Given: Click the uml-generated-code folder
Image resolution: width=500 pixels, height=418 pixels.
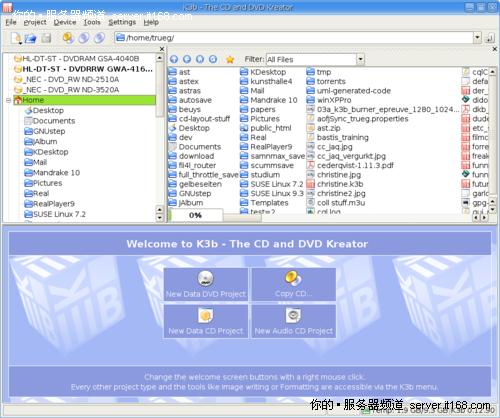Looking at the screenshot, I should [349, 91].
